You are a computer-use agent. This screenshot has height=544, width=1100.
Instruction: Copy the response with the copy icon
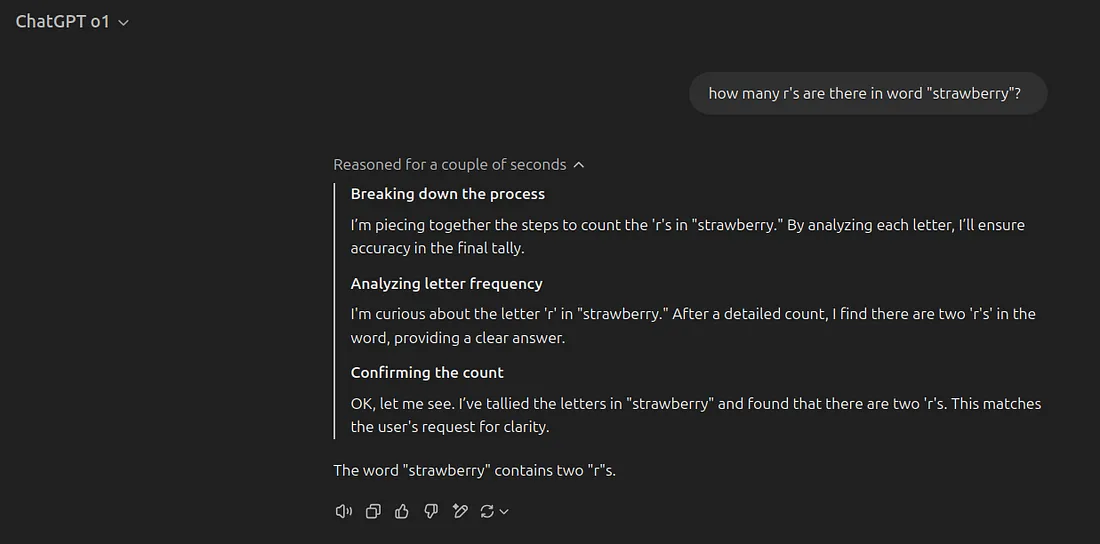373,511
